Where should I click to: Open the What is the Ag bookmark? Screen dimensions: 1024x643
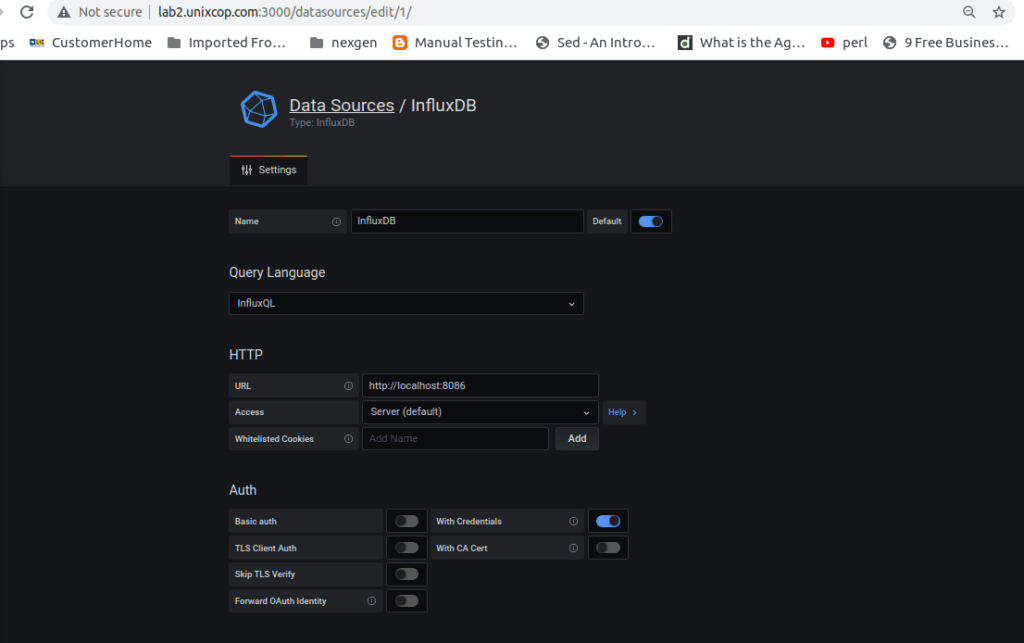741,42
